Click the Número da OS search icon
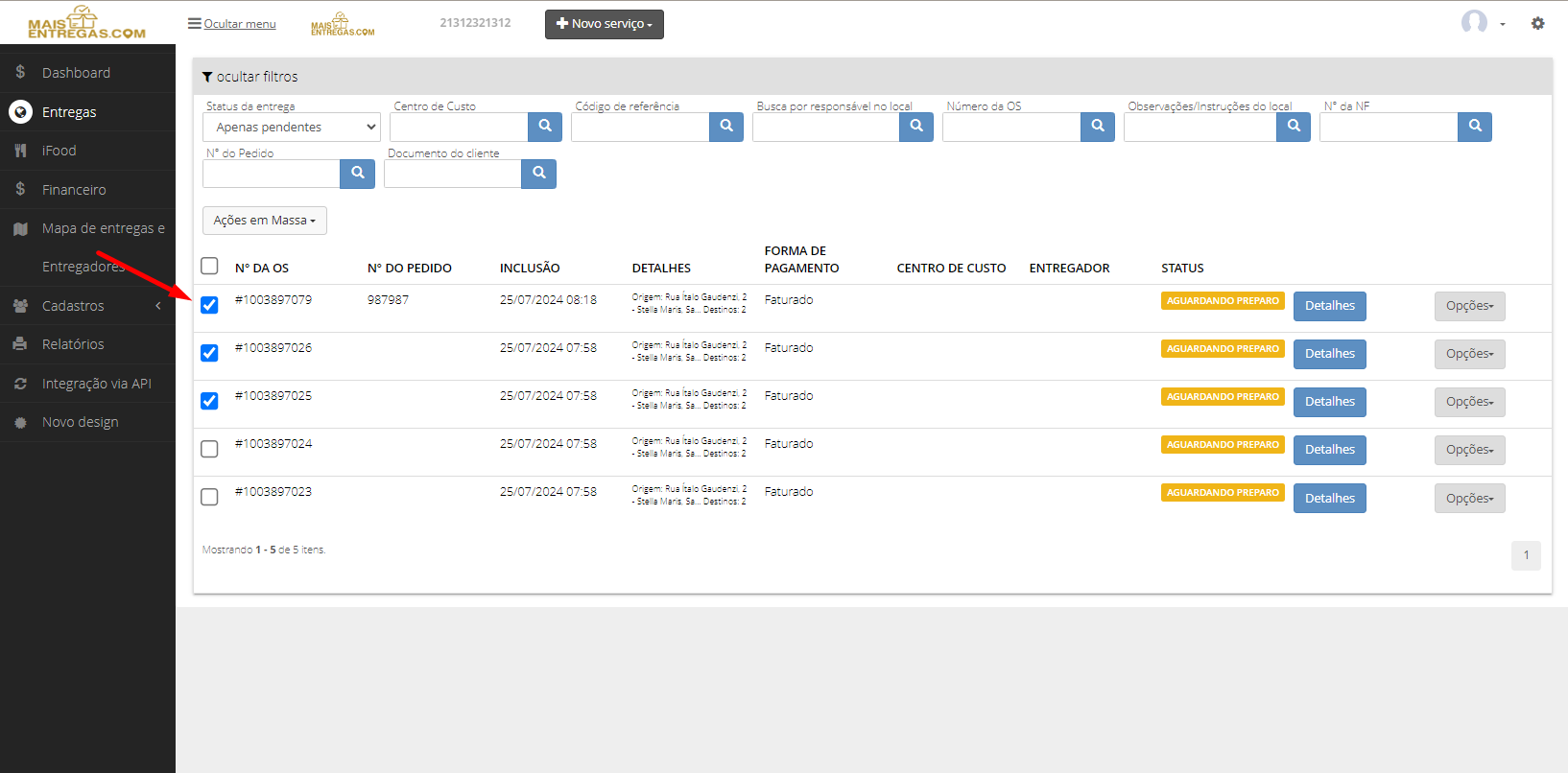Image resolution: width=1568 pixels, height=773 pixels. click(1098, 127)
